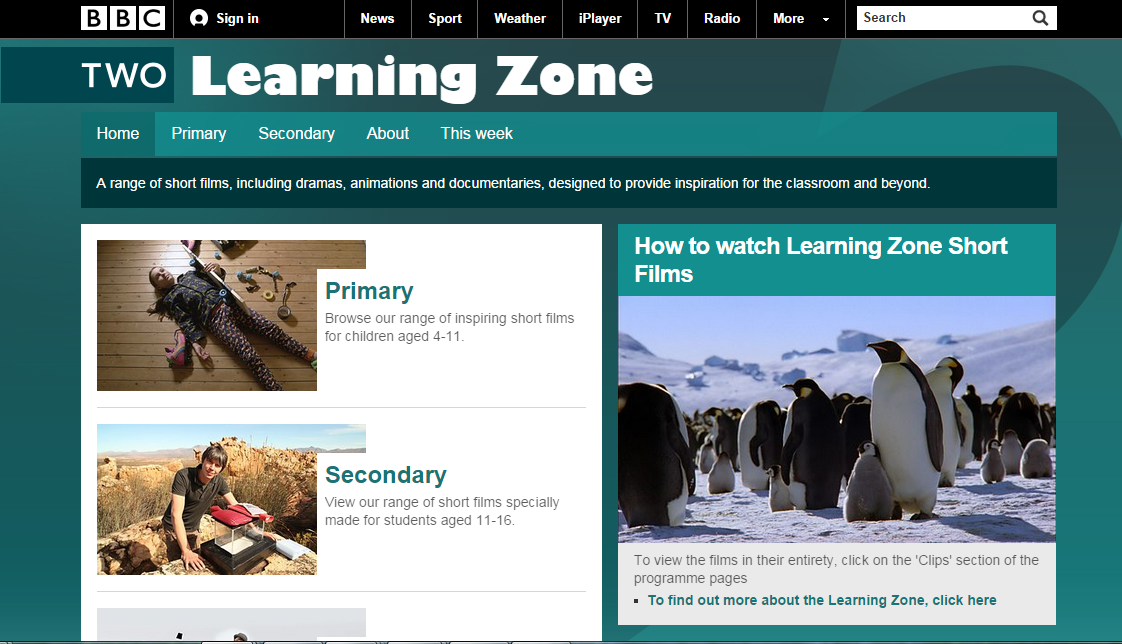Click the Secondary section thumbnail image
This screenshot has height=644, width=1122.
(x=207, y=499)
